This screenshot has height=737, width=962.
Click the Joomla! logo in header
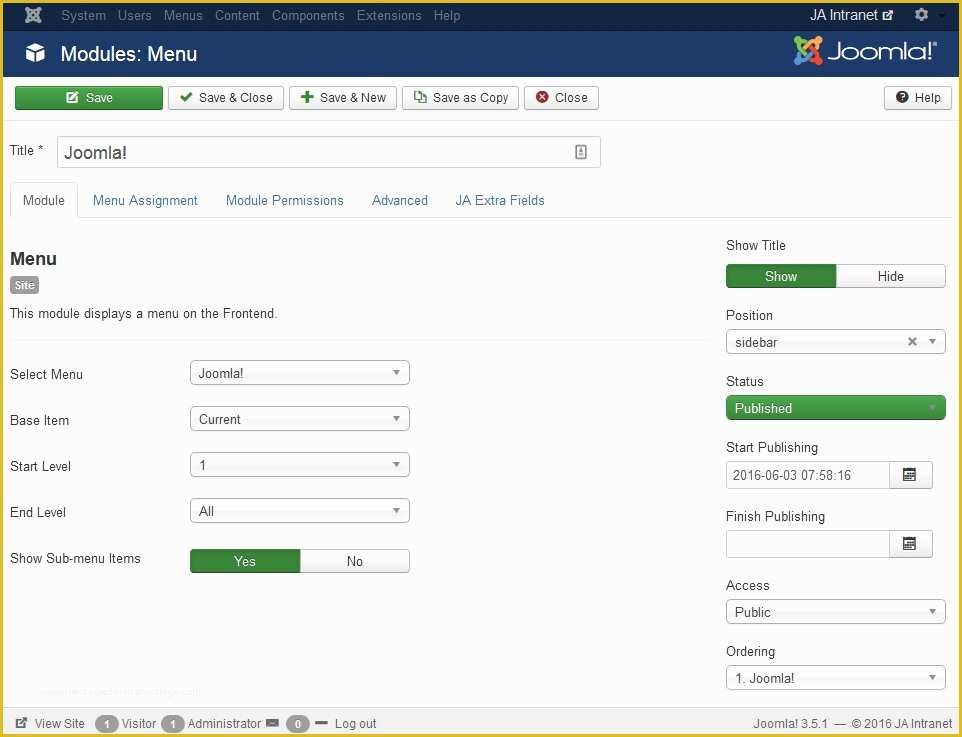(x=865, y=51)
